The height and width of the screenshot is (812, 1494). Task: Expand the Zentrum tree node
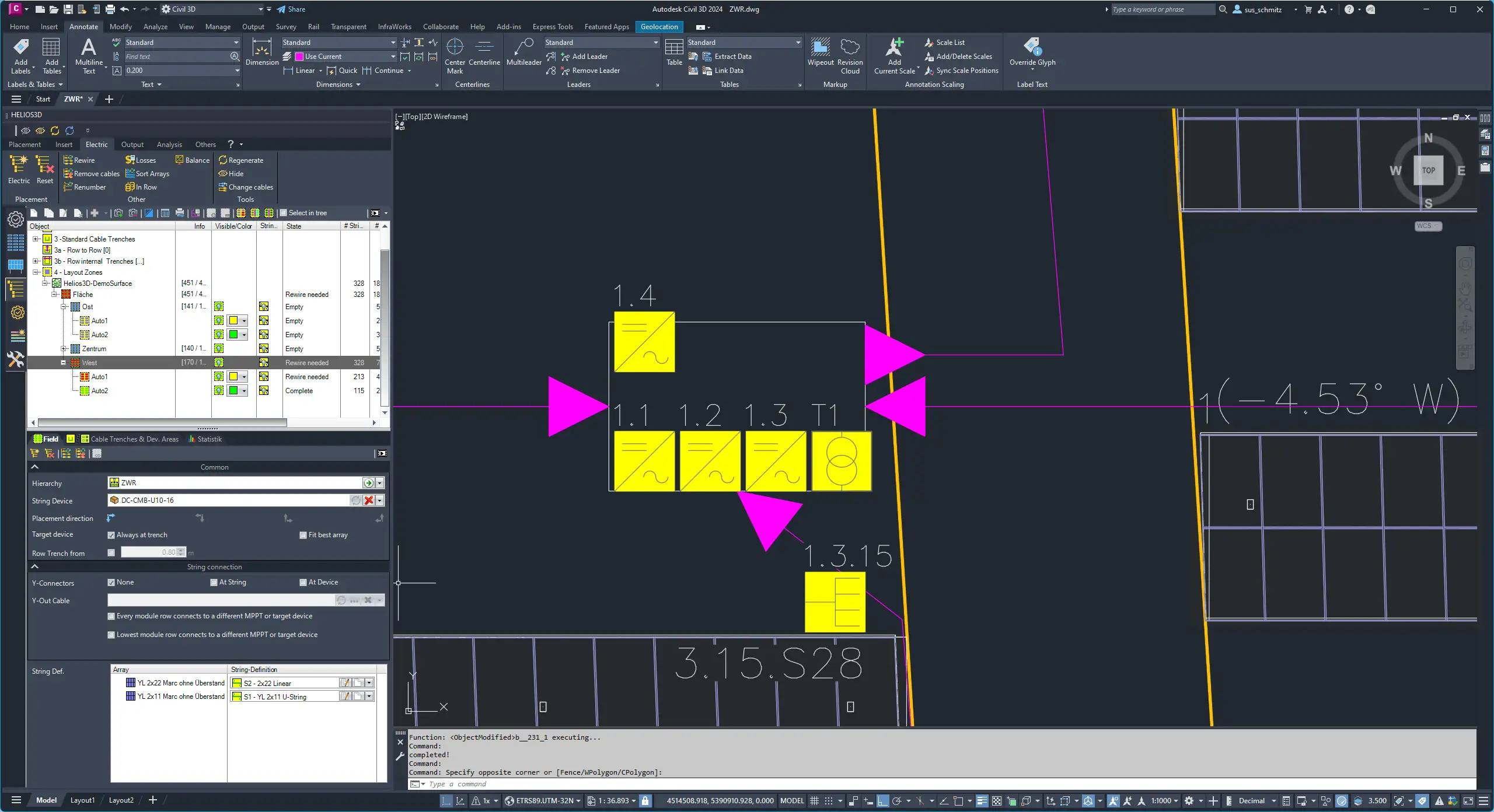coord(64,349)
